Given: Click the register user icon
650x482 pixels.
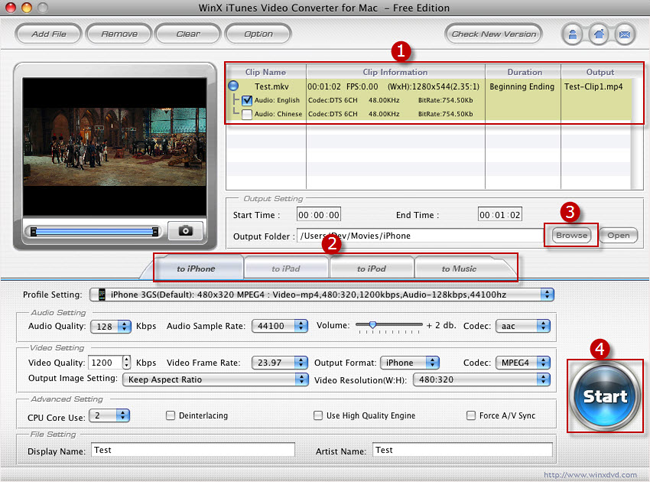Looking at the screenshot, I should (x=572, y=34).
